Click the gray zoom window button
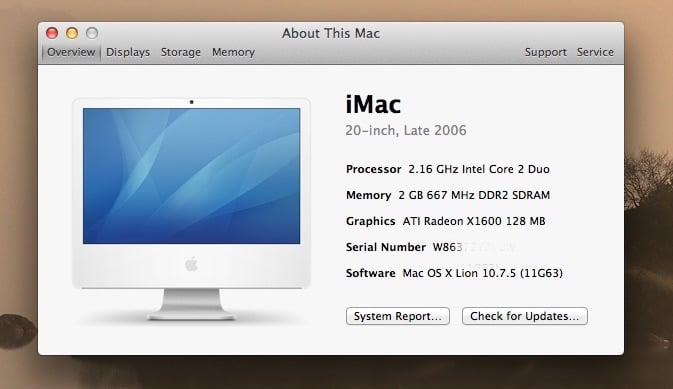 coord(92,33)
